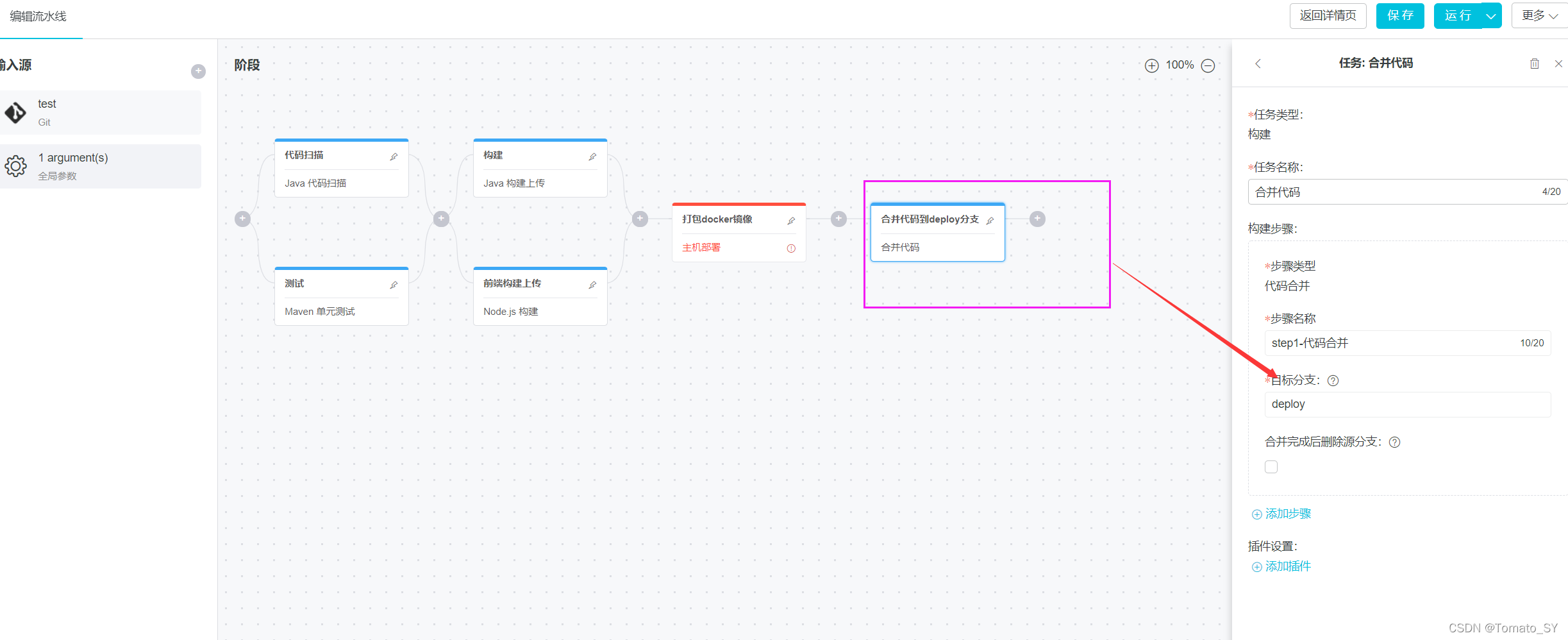1568x640 pixels.
Task: Click the 添加步骤 link
Action: pos(1281,514)
